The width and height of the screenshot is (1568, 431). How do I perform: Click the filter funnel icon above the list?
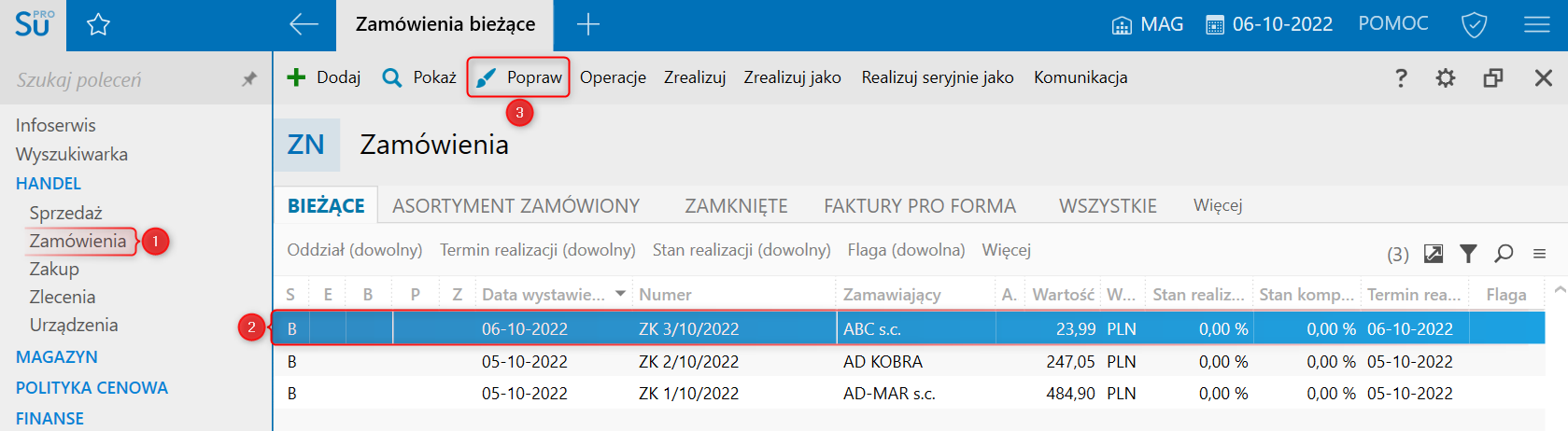1468,253
